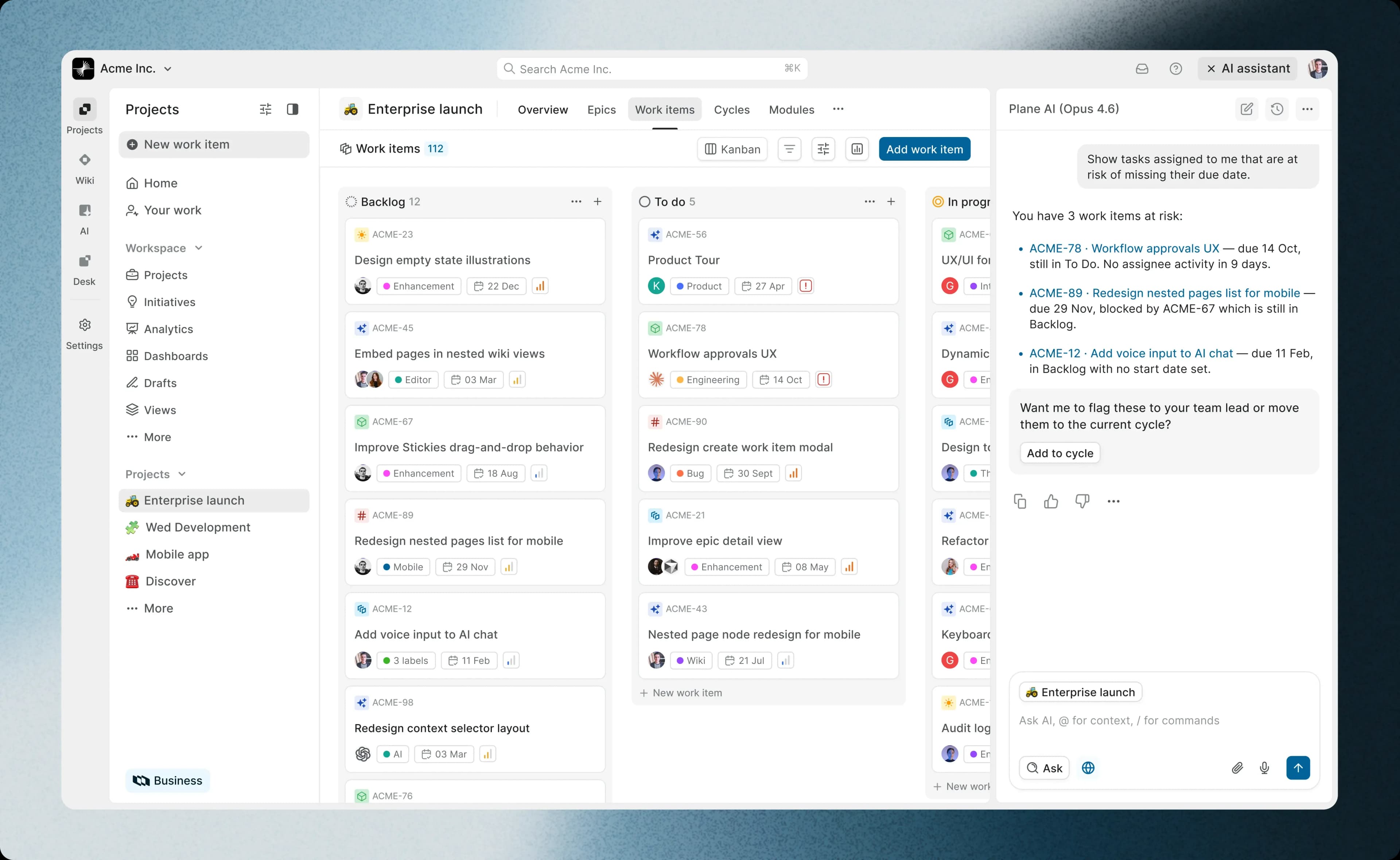This screenshot has width=1400, height=860.
Task: Select the AI icon in the left sidebar
Action: (84, 218)
